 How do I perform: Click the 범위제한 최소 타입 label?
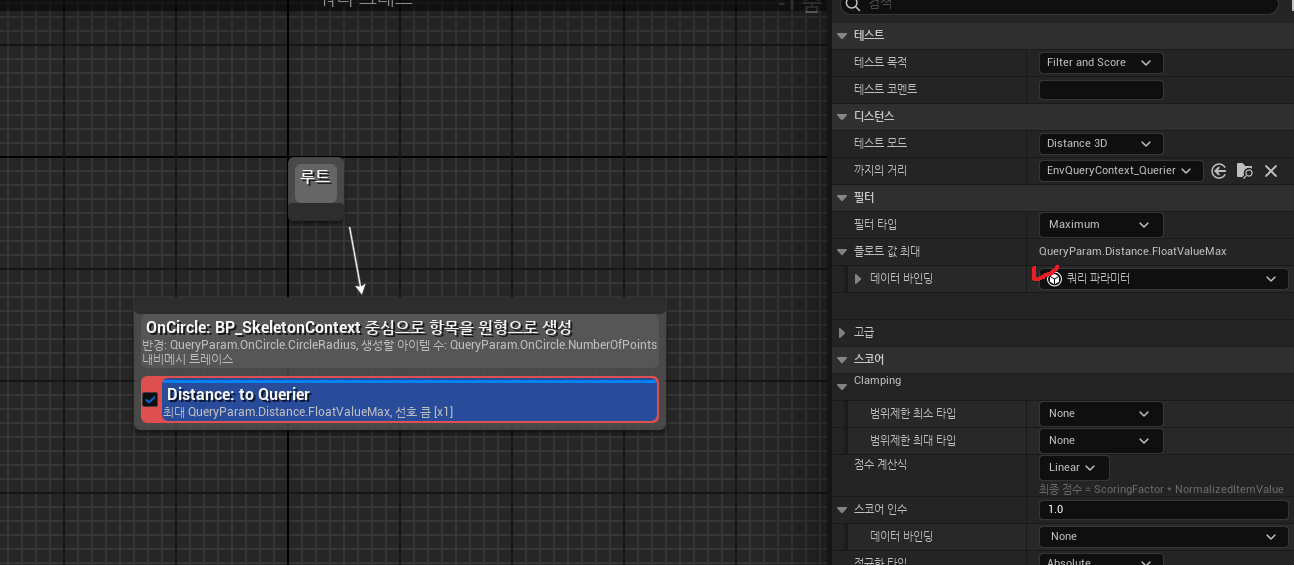click(x=913, y=413)
